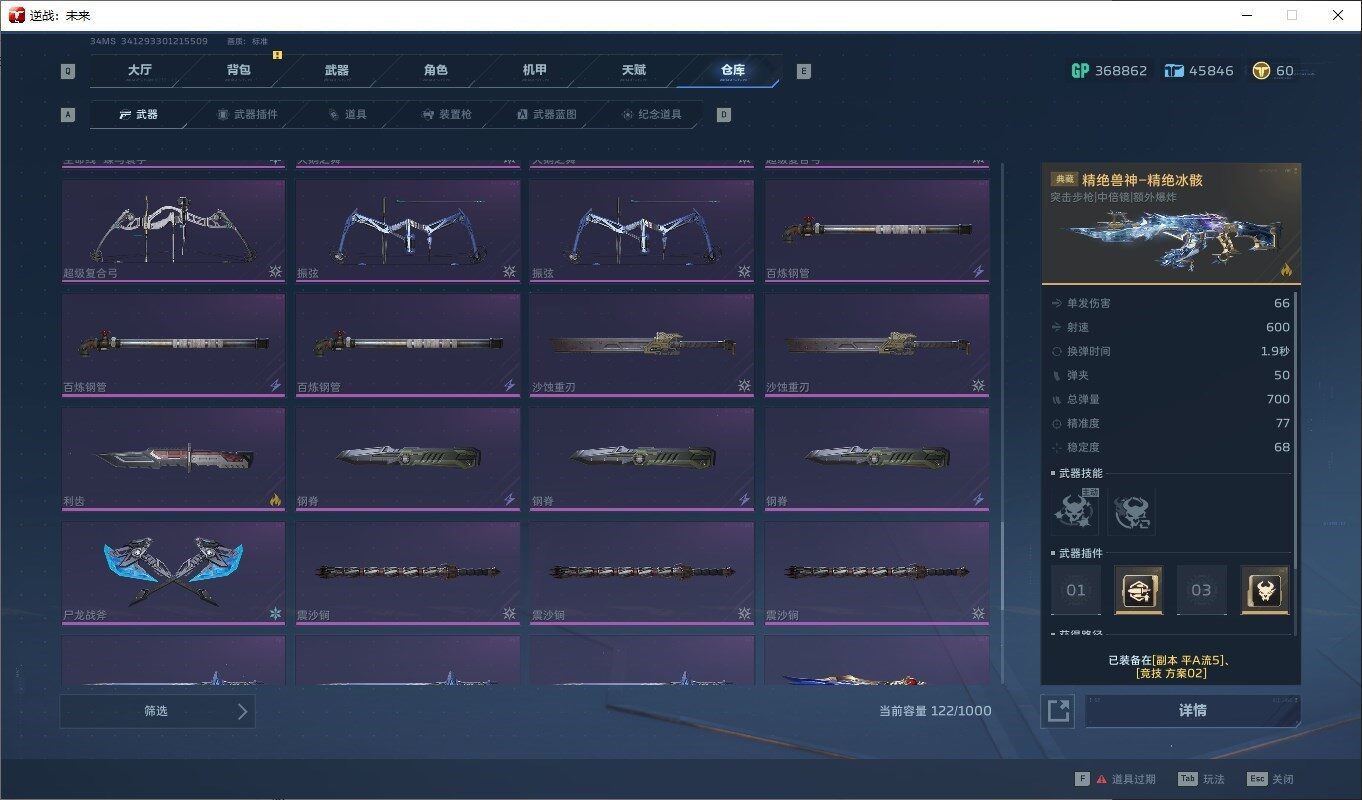Click the Q key hint left of 大厅
The height and width of the screenshot is (800, 1362).
click(x=68, y=71)
